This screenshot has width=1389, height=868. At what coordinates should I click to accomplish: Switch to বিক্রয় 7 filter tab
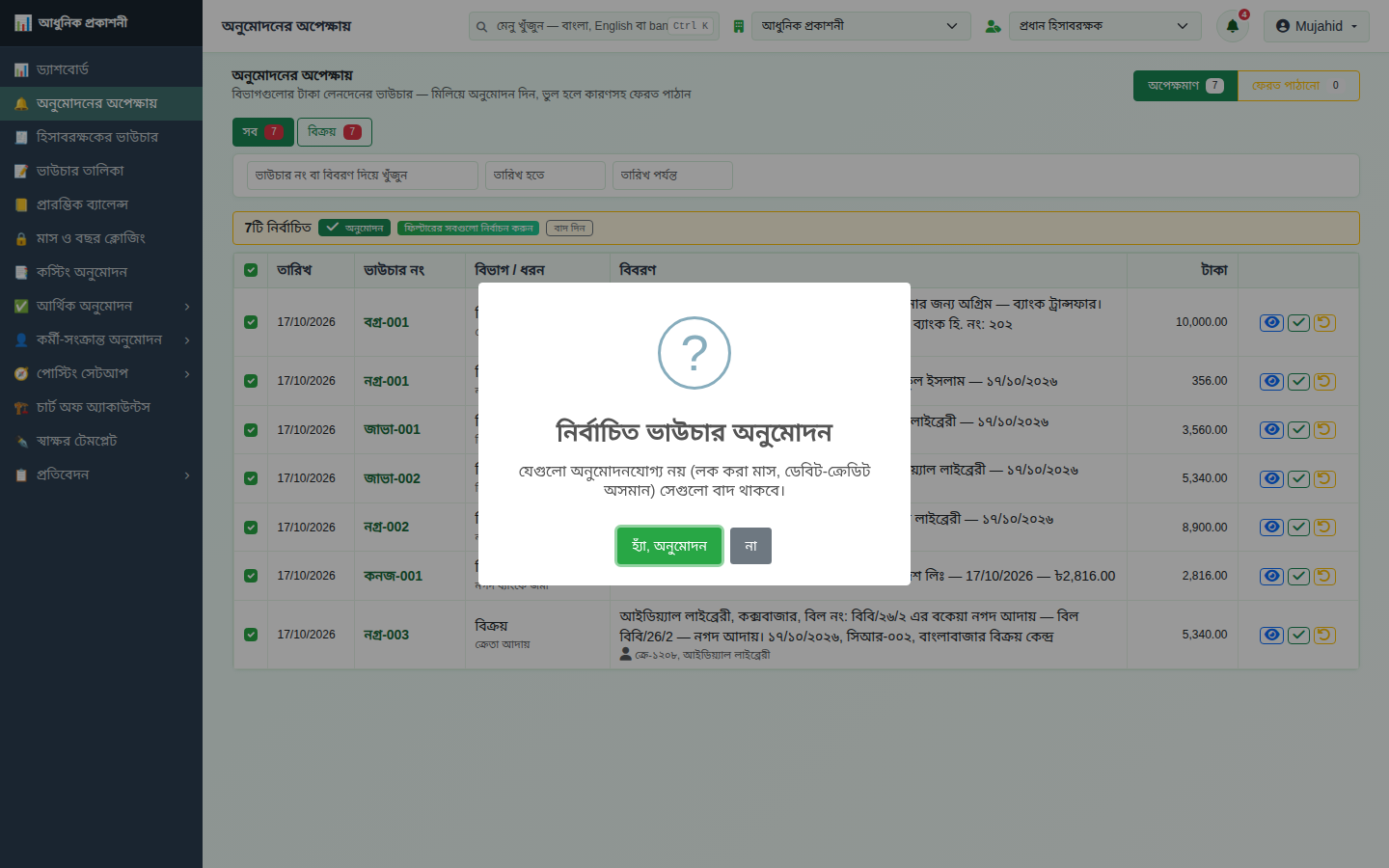pyautogui.click(x=334, y=132)
